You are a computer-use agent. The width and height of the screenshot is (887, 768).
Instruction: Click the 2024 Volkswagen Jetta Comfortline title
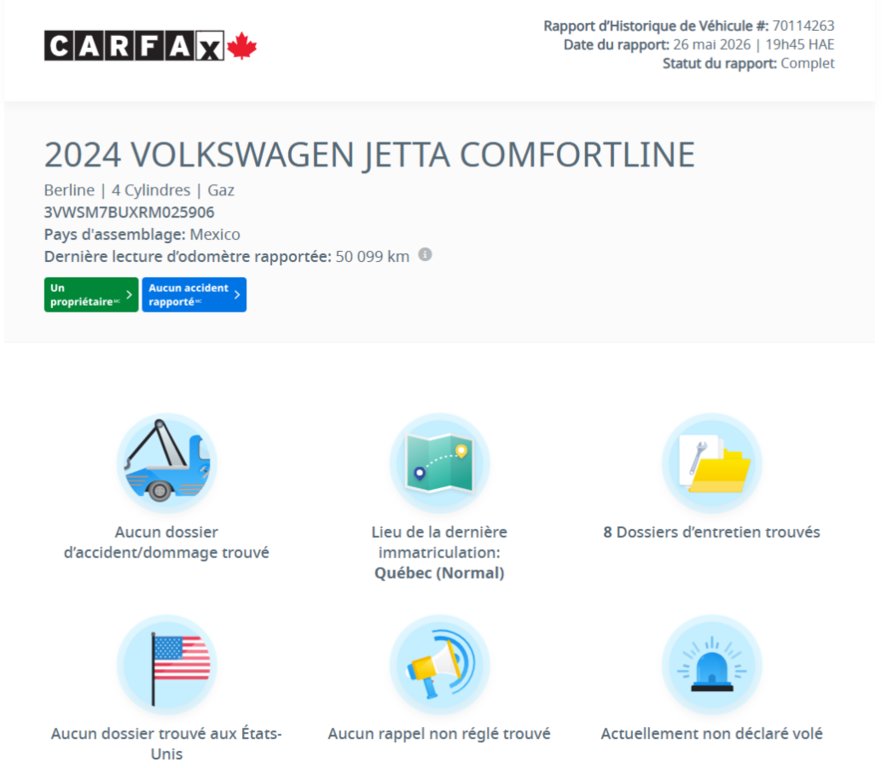tap(369, 154)
